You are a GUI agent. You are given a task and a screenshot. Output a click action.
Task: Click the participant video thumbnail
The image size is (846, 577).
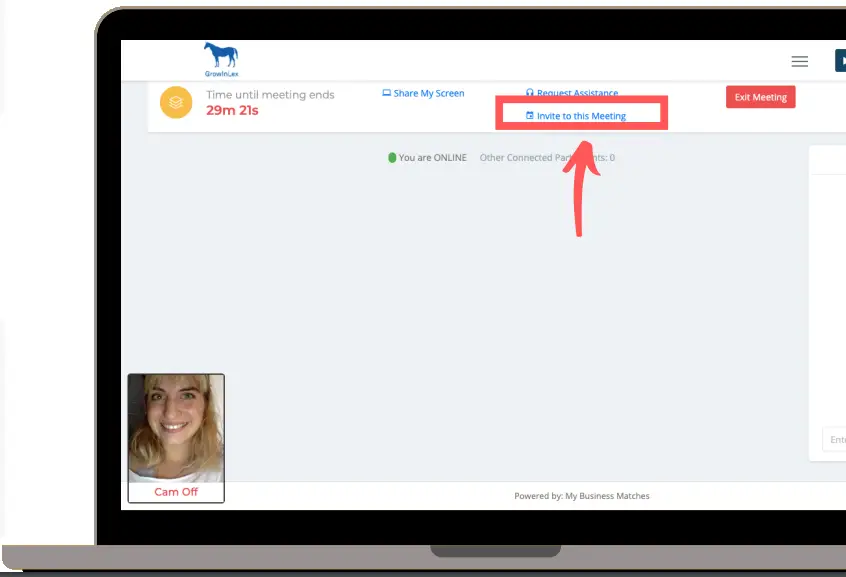pos(176,428)
